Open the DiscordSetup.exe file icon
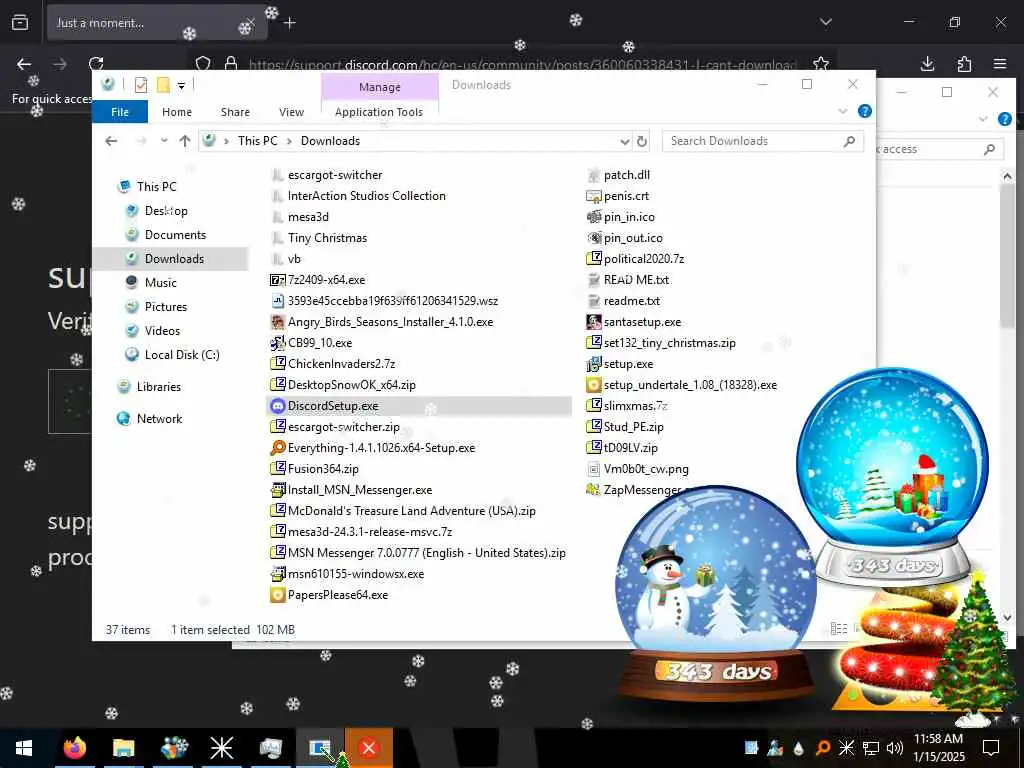 click(x=278, y=406)
